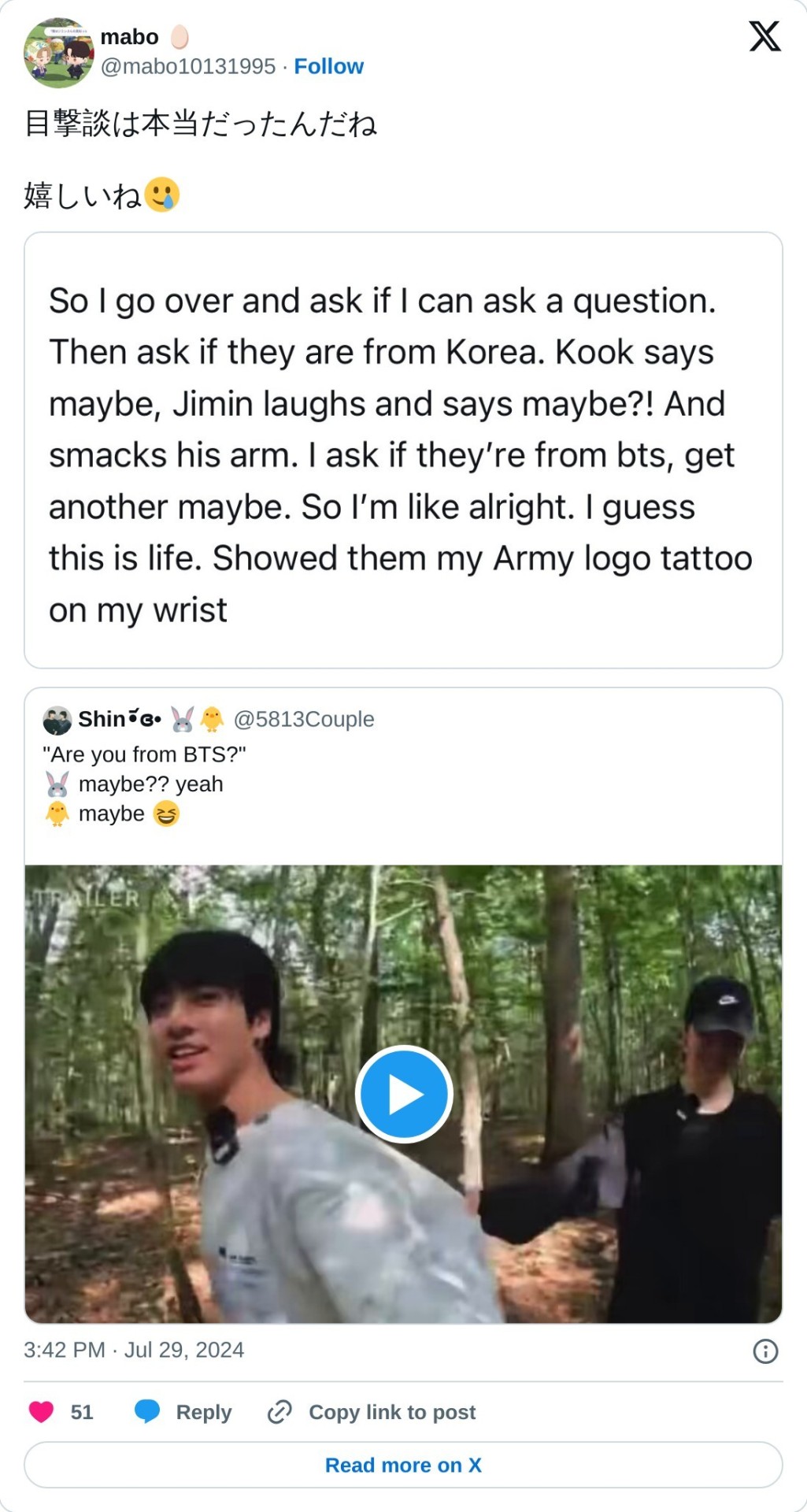Image resolution: width=807 pixels, height=1512 pixels.
Task: Open the @mabo10131995 handle link
Action: pos(188,66)
